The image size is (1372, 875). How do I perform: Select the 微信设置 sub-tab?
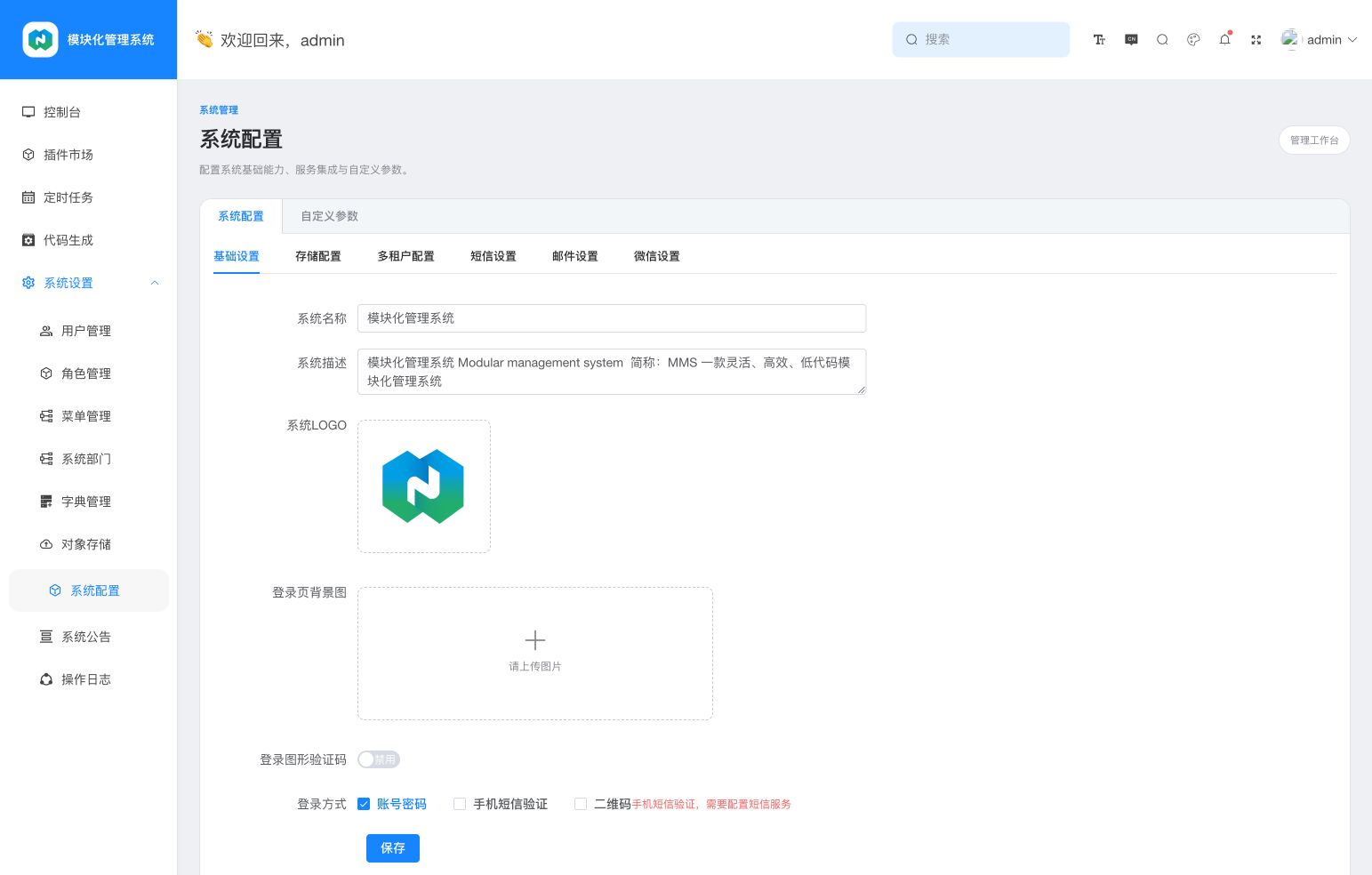[657, 256]
